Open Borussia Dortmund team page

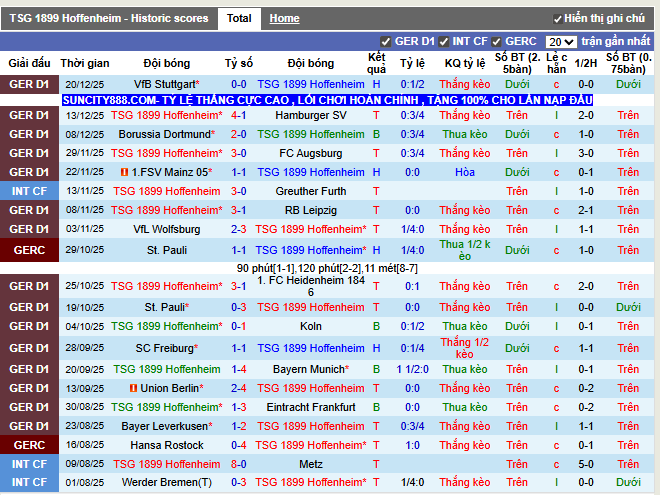click(164, 134)
